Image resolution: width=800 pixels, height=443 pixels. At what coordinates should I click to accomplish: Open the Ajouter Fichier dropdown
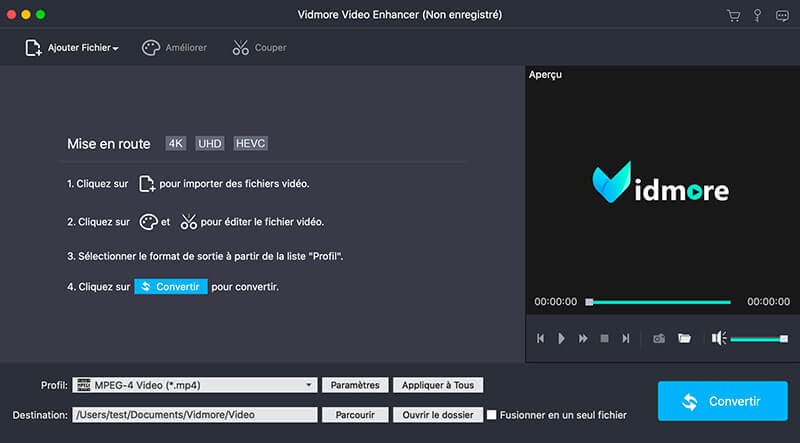pos(72,47)
